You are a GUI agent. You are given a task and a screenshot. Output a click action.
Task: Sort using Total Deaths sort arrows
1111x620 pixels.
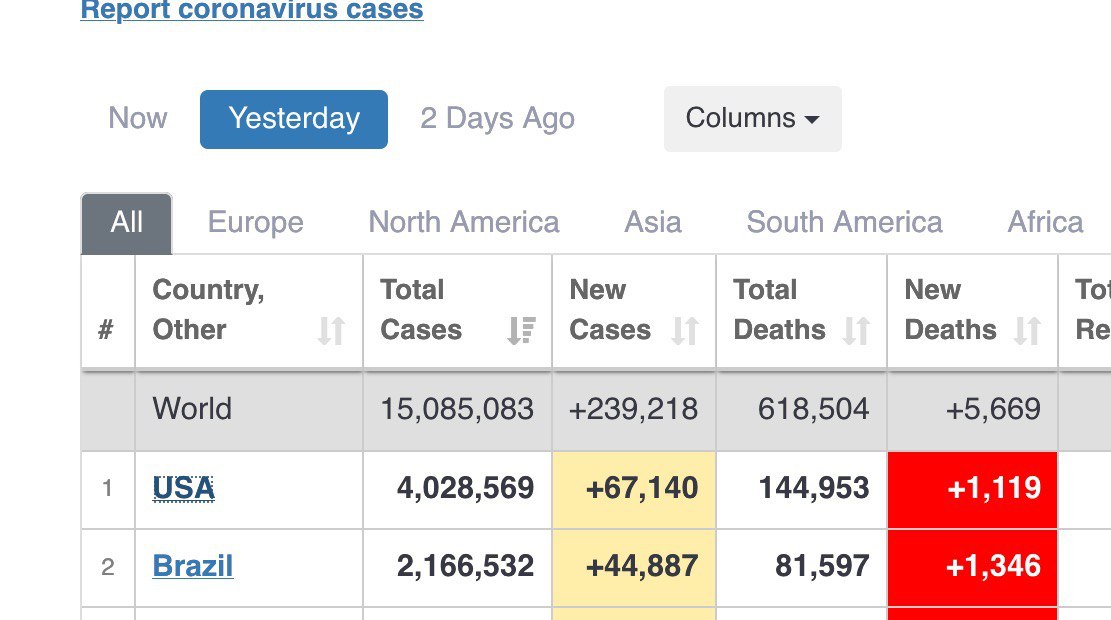coord(857,331)
